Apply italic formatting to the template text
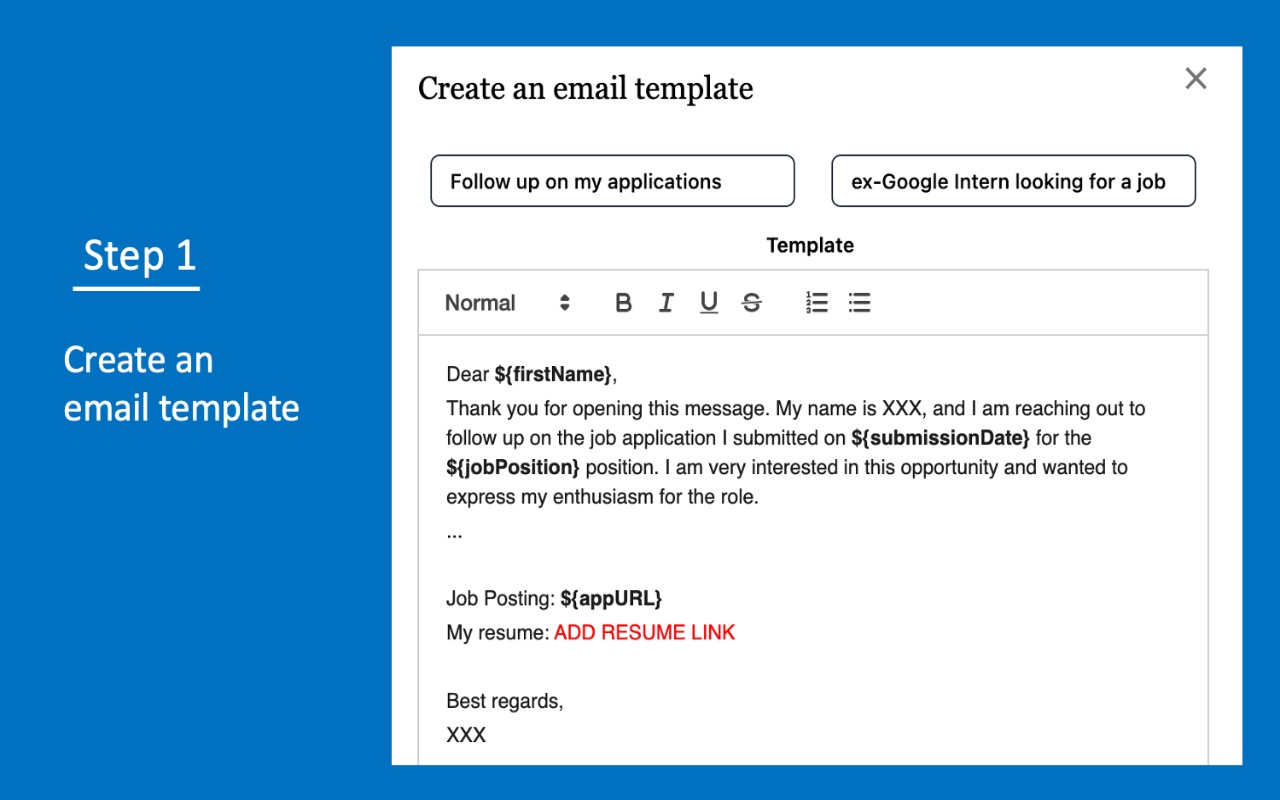Screen dimensions: 1280x800 click(666, 302)
